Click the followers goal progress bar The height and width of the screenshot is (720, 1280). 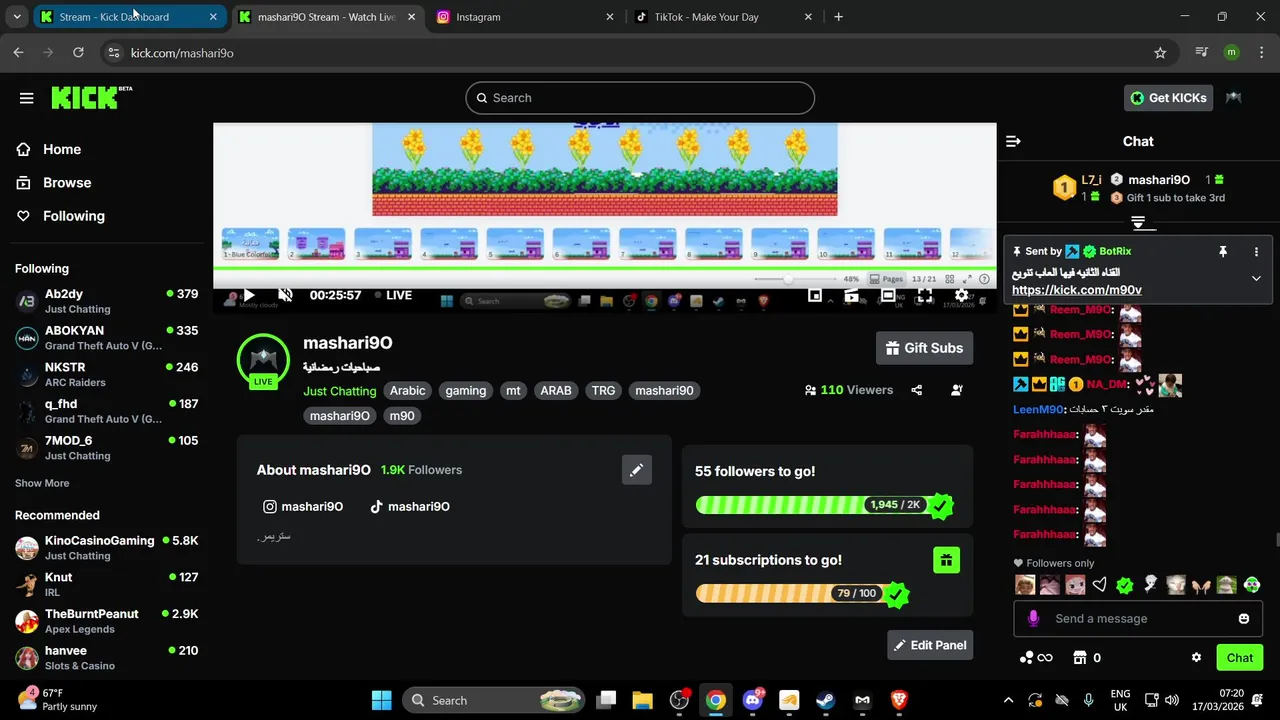pyautogui.click(x=823, y=505)
